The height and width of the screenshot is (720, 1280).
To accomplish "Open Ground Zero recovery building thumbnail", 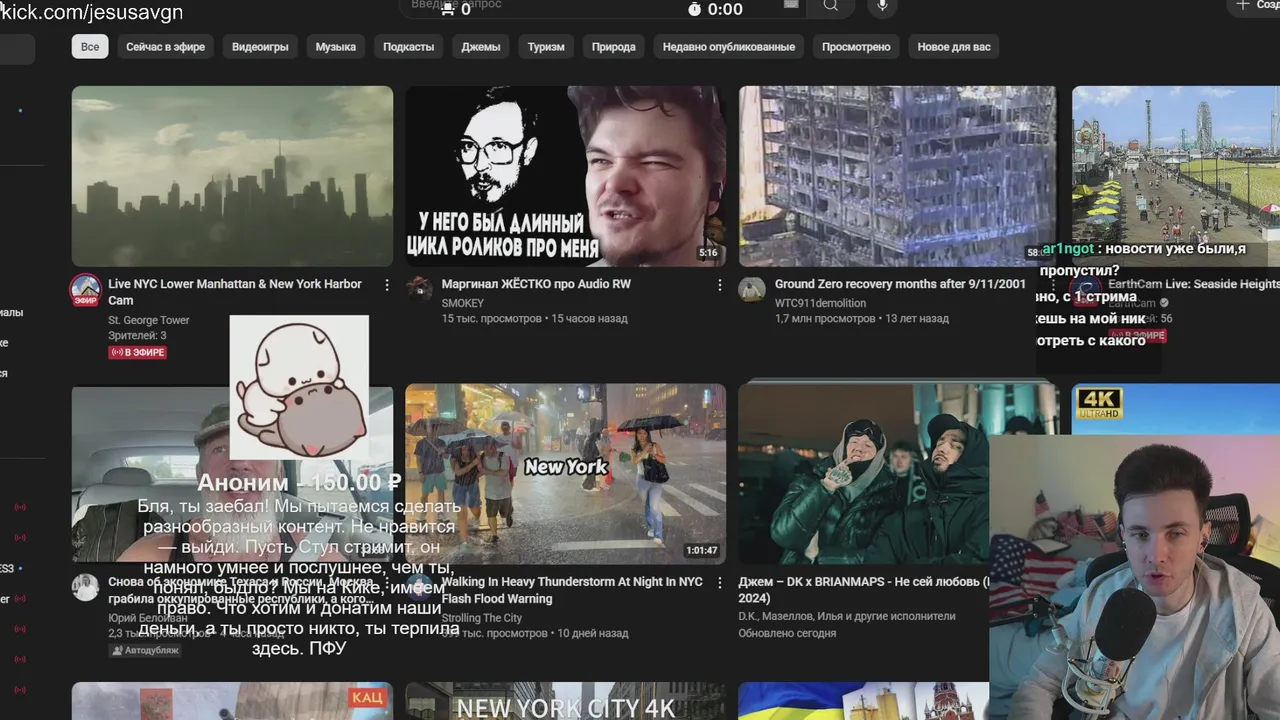I will point(897,176).
